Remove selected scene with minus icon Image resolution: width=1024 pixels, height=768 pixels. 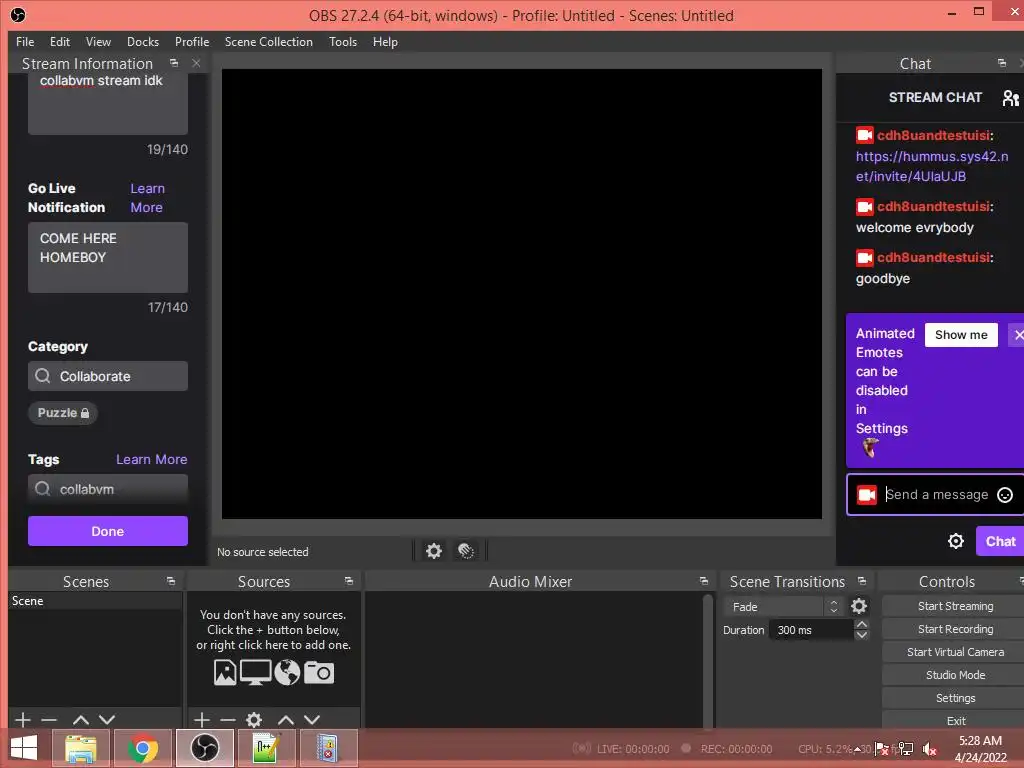click(49, 720)
